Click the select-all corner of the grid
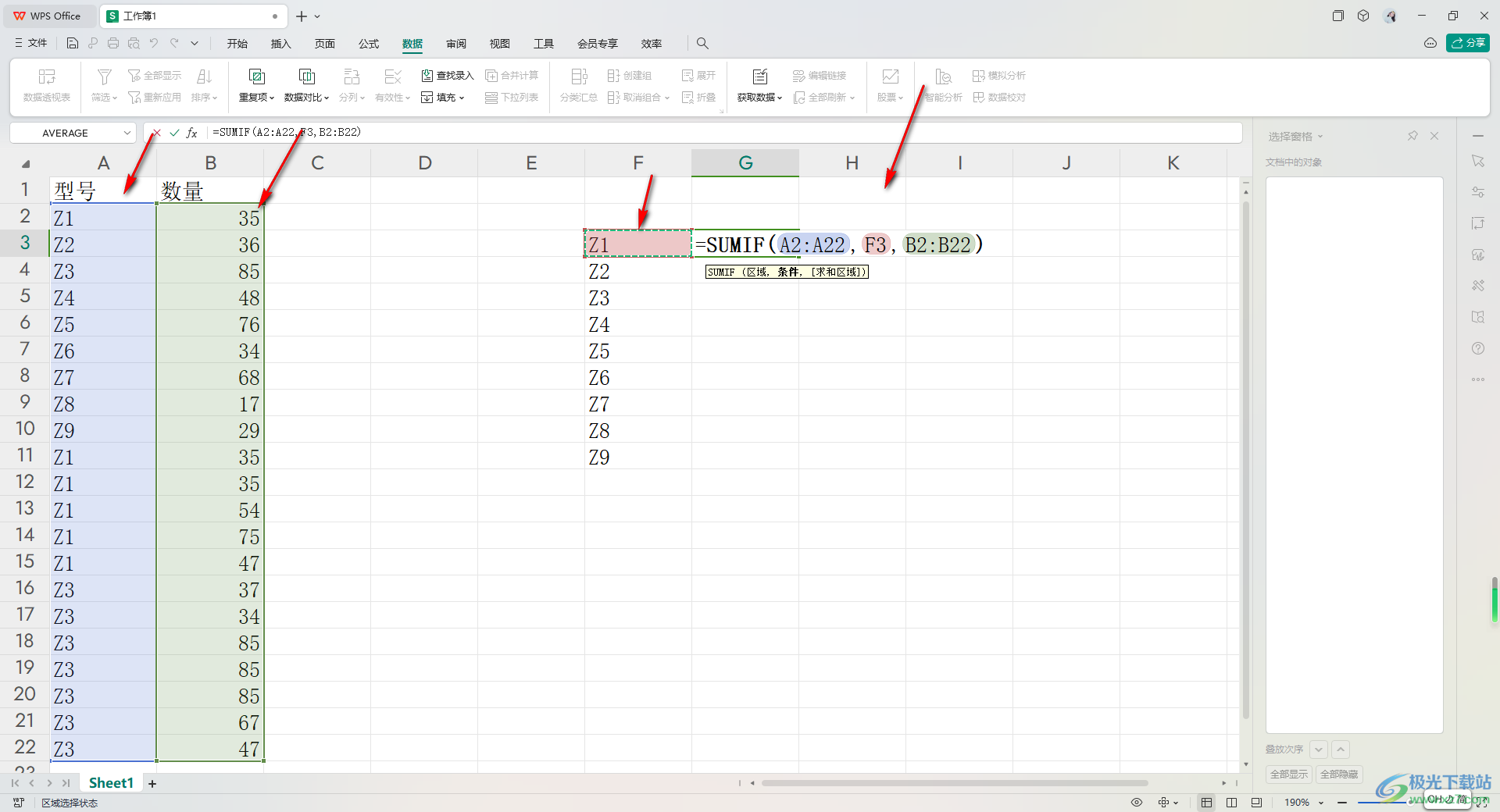The height and width of the screenshot is (812, 1500). (x=26, y=163)
